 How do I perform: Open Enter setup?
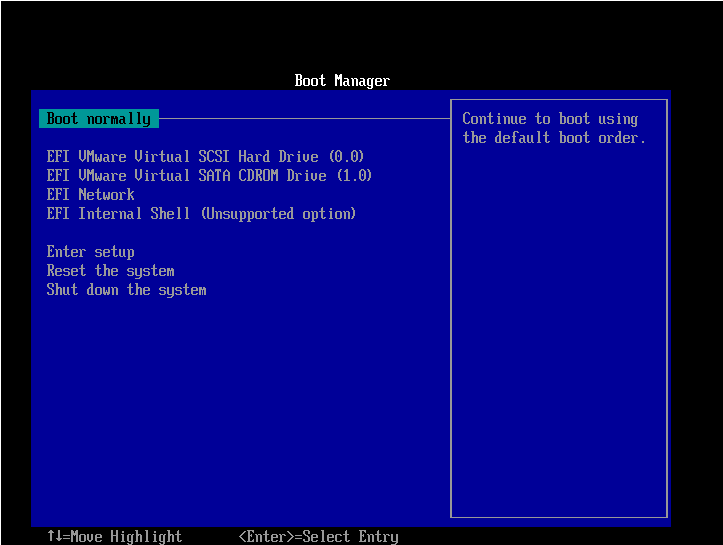coord(91,252)
